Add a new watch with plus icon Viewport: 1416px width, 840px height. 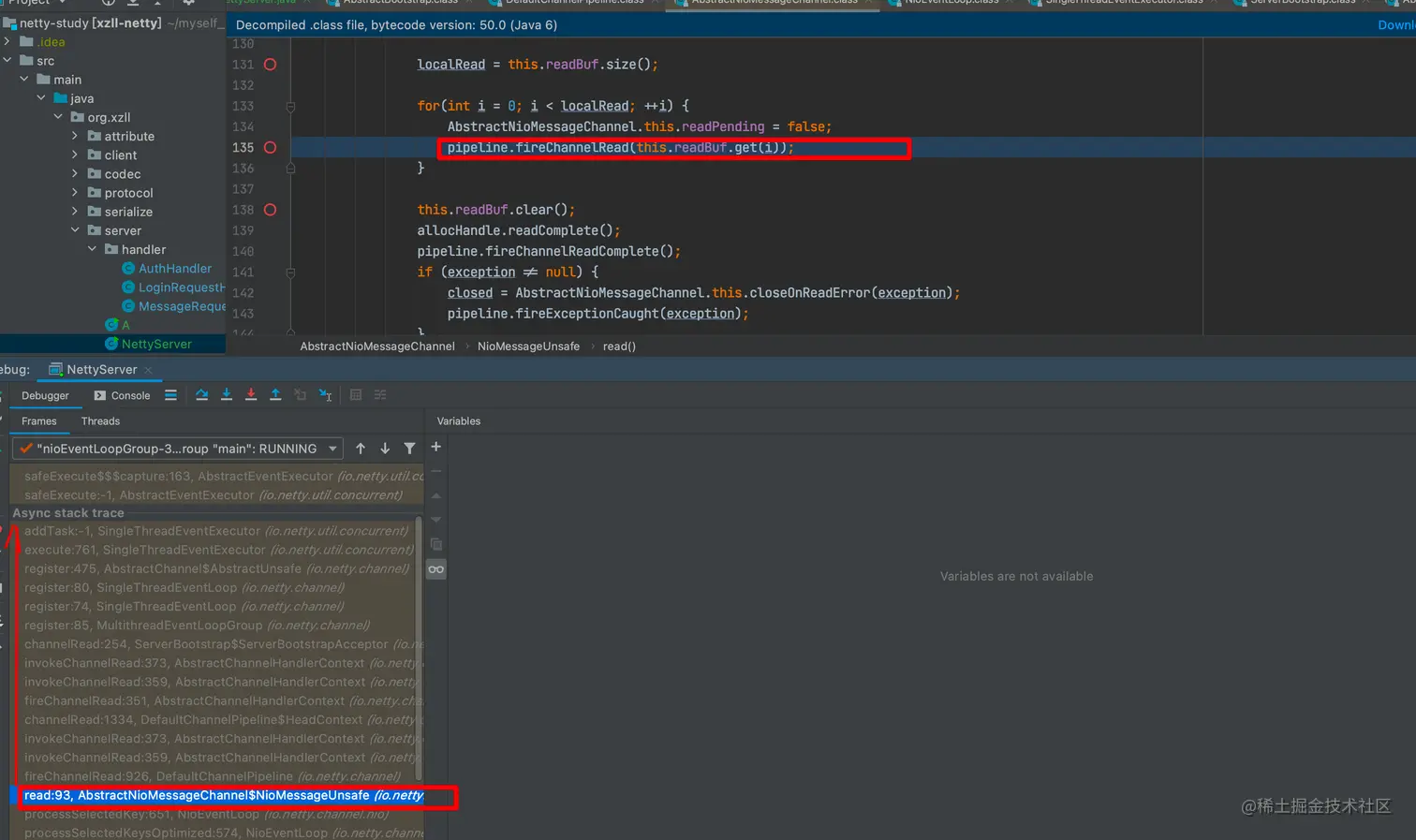click(x=435, y=448)
